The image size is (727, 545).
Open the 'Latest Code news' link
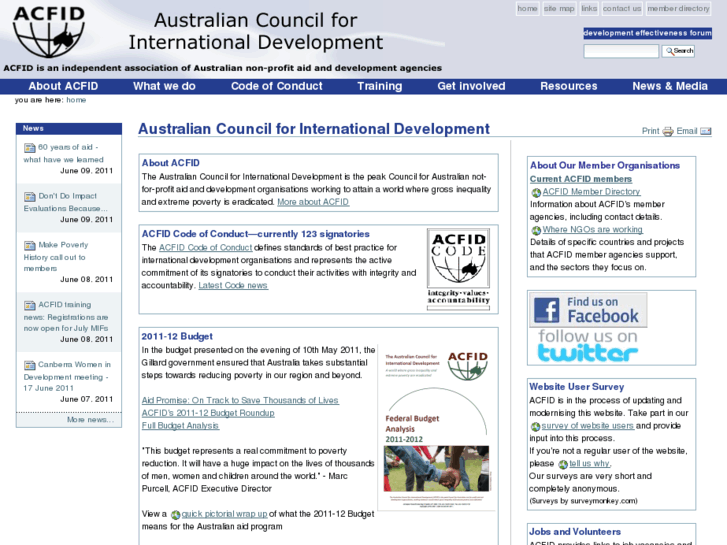233,286
